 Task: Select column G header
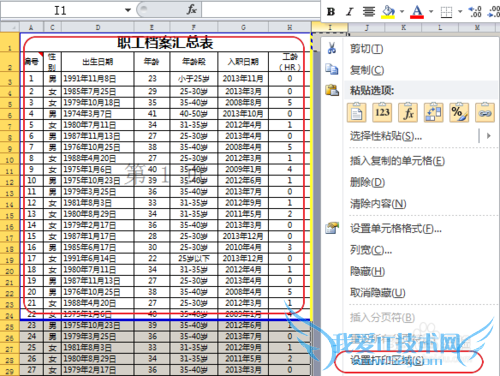click(243, 27)
